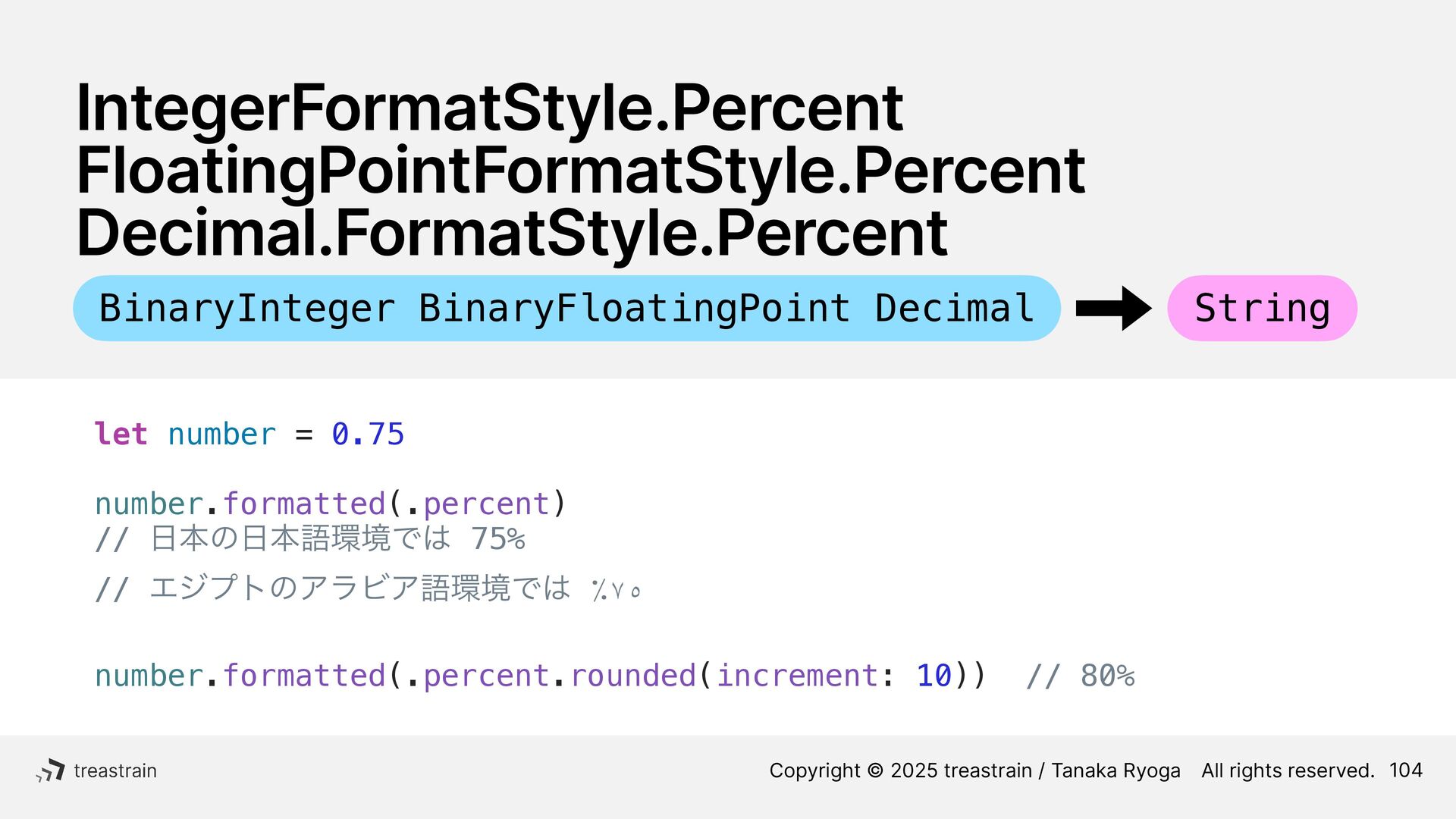Image resolution: width=1456 pixels, height=819 pixels.
Task: Click "All rights reserved." footer text
Action: (1288, 770)
